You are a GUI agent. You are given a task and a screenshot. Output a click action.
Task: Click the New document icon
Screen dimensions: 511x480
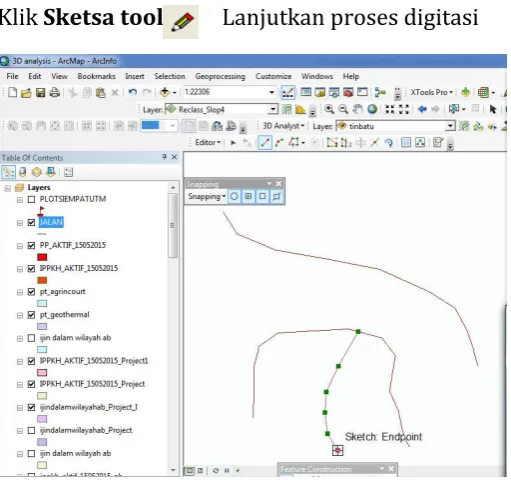tap(12, 92)
